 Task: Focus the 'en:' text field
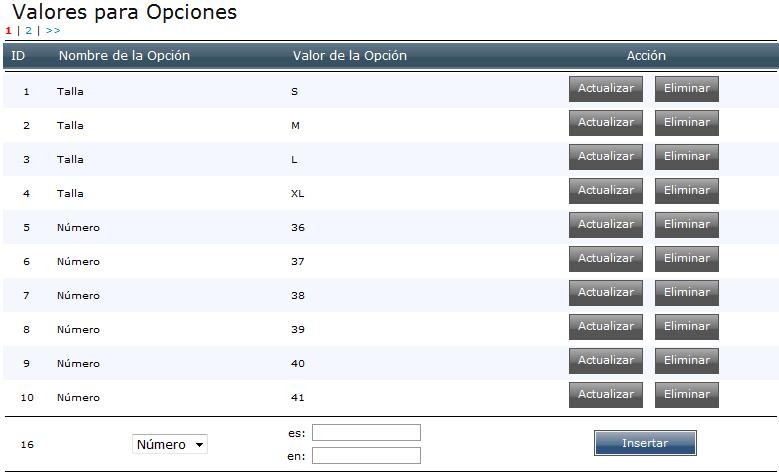pos(366,456)
